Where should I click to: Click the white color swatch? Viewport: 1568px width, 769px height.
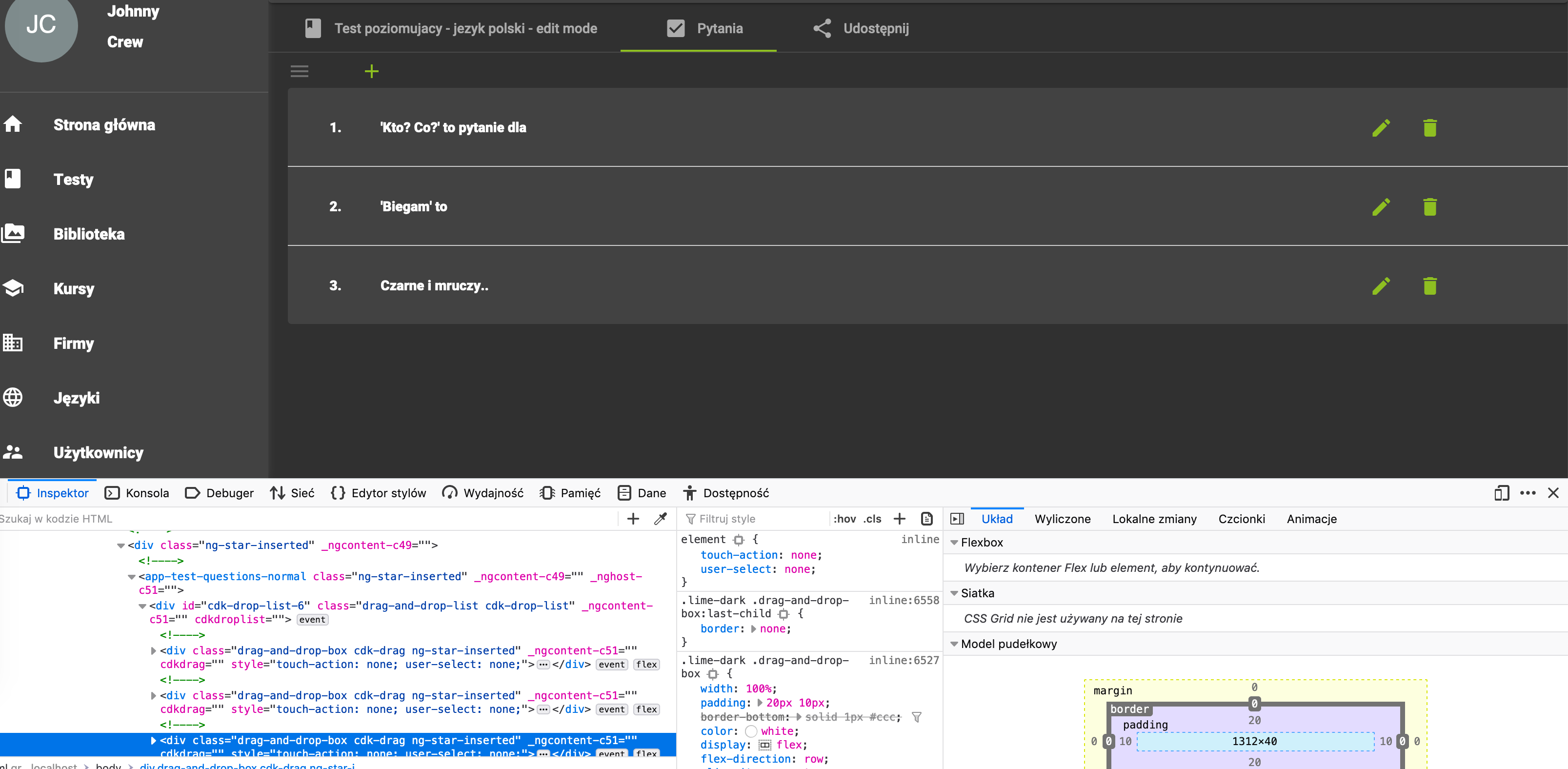[x=751, y=730]
